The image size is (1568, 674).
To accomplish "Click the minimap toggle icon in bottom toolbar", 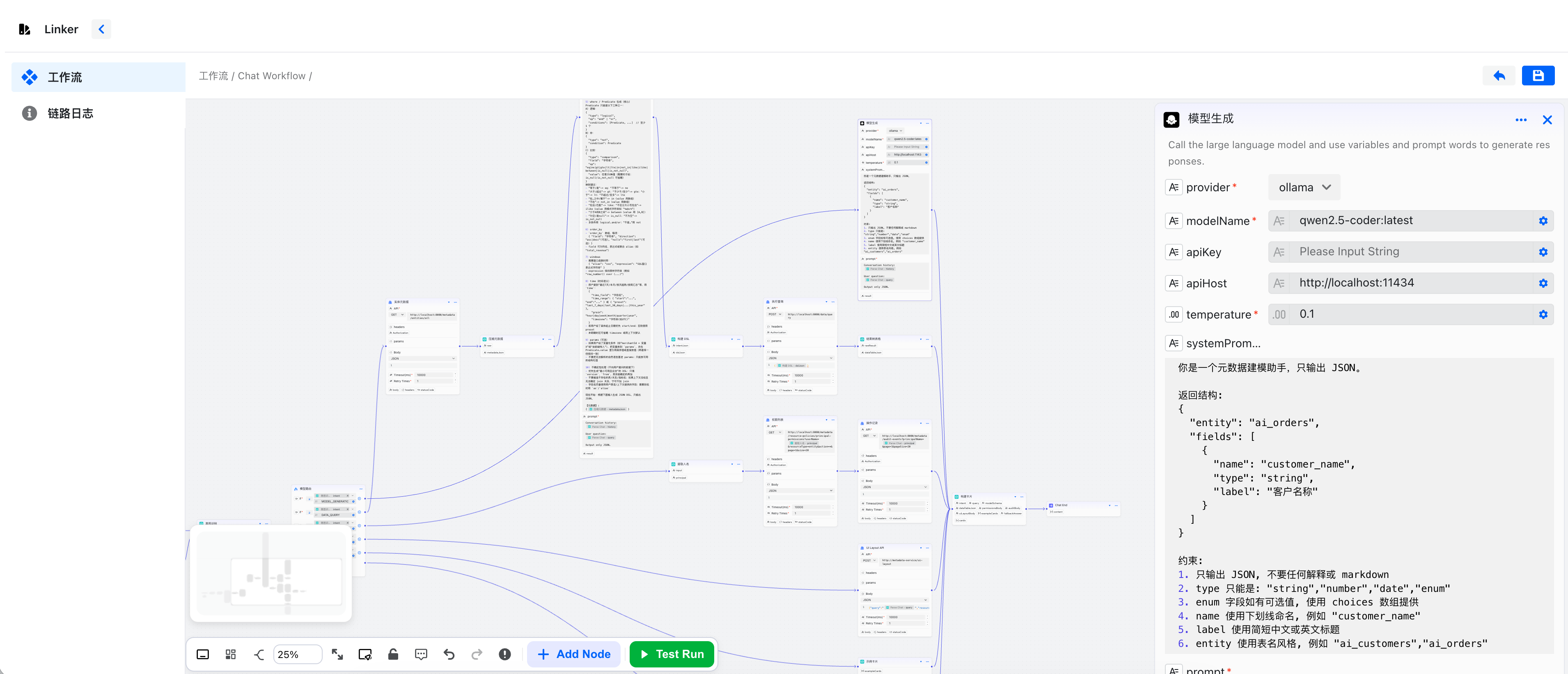I will tap(203, 654).
